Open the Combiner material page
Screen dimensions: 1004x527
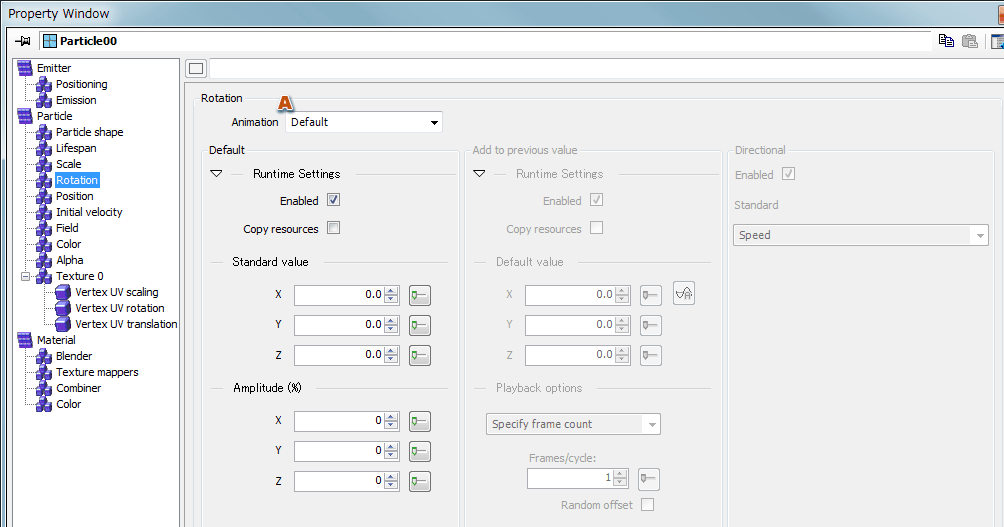point(78,388)
